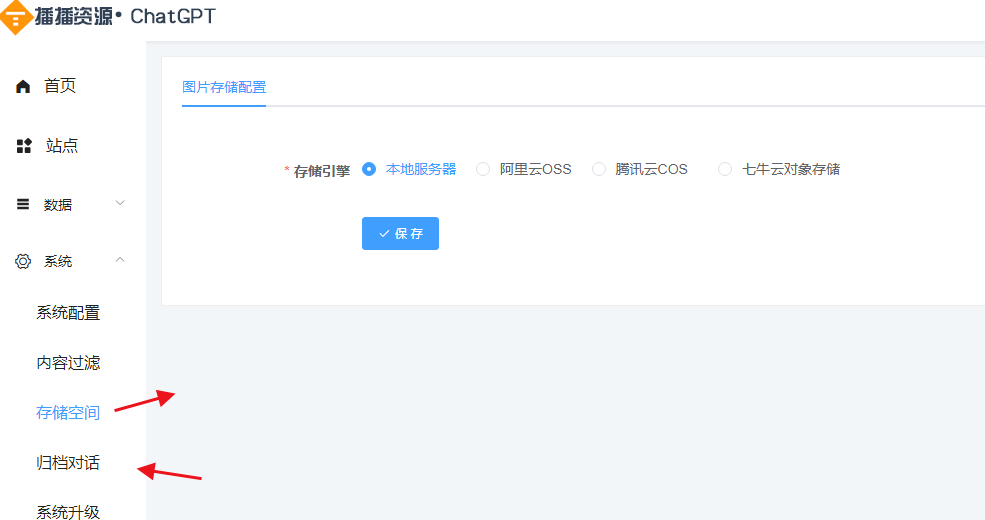
Task: Open 系统升级 submenu item
Action: pyautogui.click(x=68, y=511)
